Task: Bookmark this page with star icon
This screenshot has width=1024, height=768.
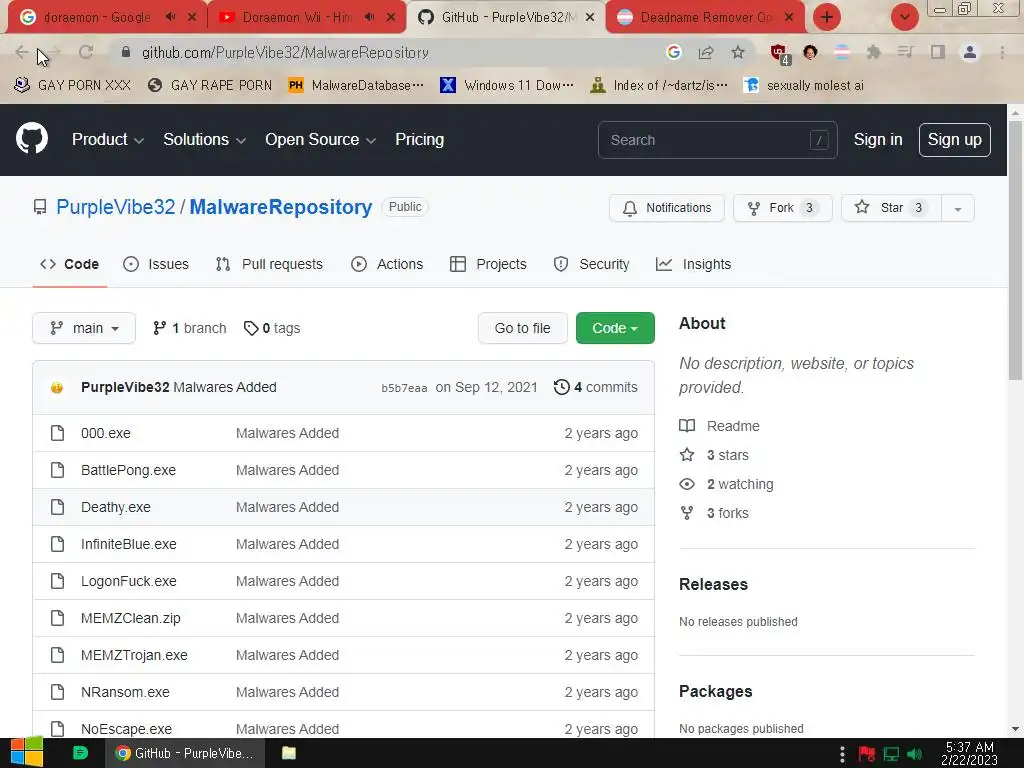Action: (x=738, y=52)
